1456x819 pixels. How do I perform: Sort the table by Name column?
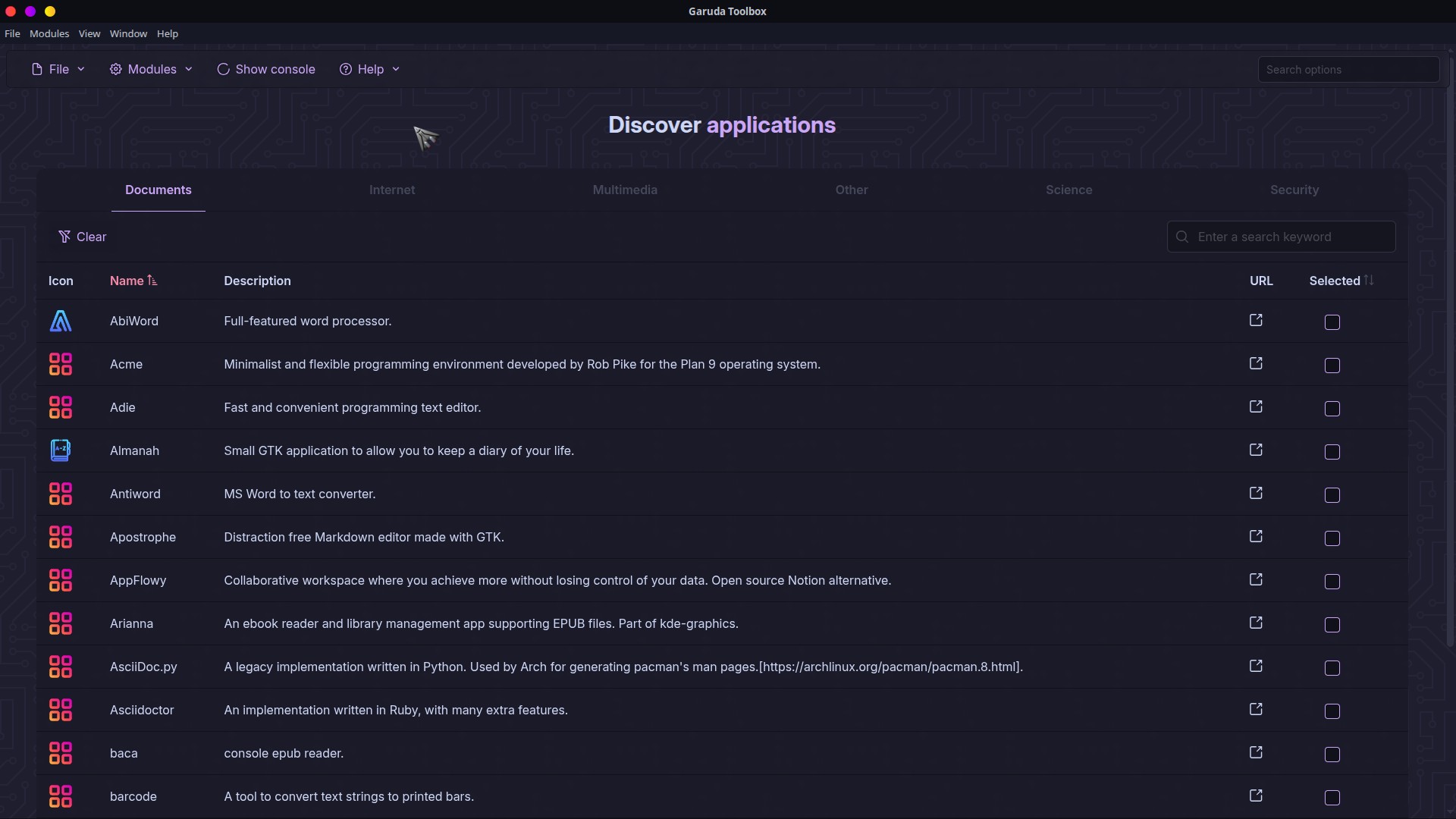tap(133, 281)
